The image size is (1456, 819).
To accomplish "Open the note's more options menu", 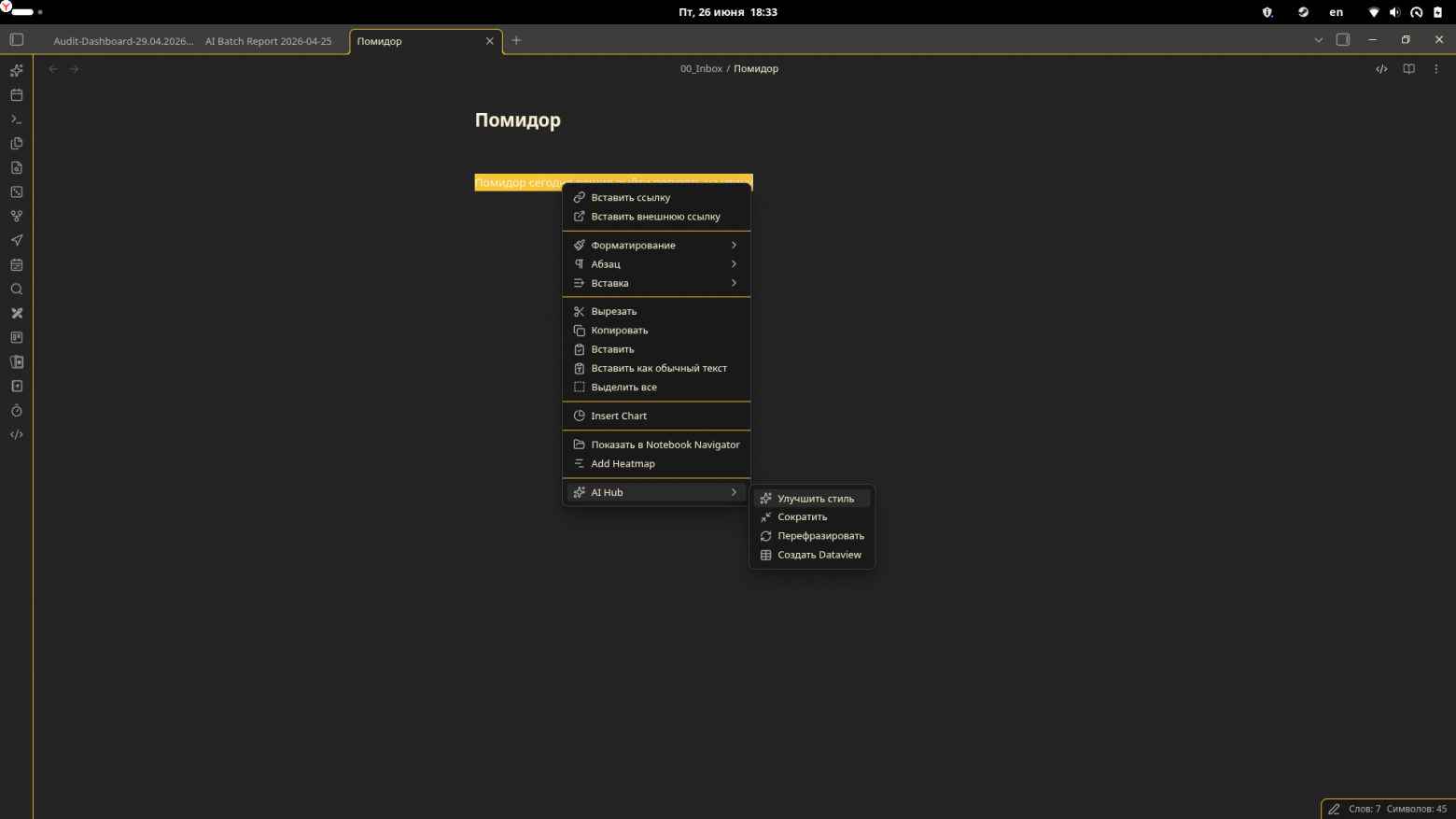I will pos(1436,69).
